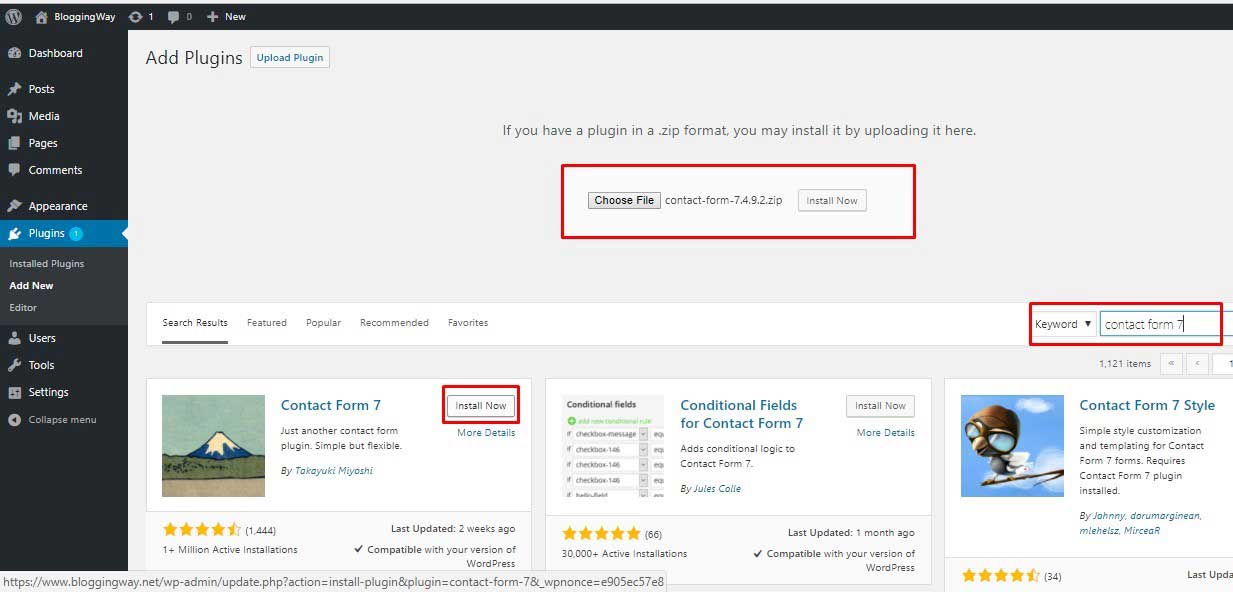Open More Details for Conditional Fields plugin
Viewport: 1233px width, 592px height.
[x=885, y=433]
